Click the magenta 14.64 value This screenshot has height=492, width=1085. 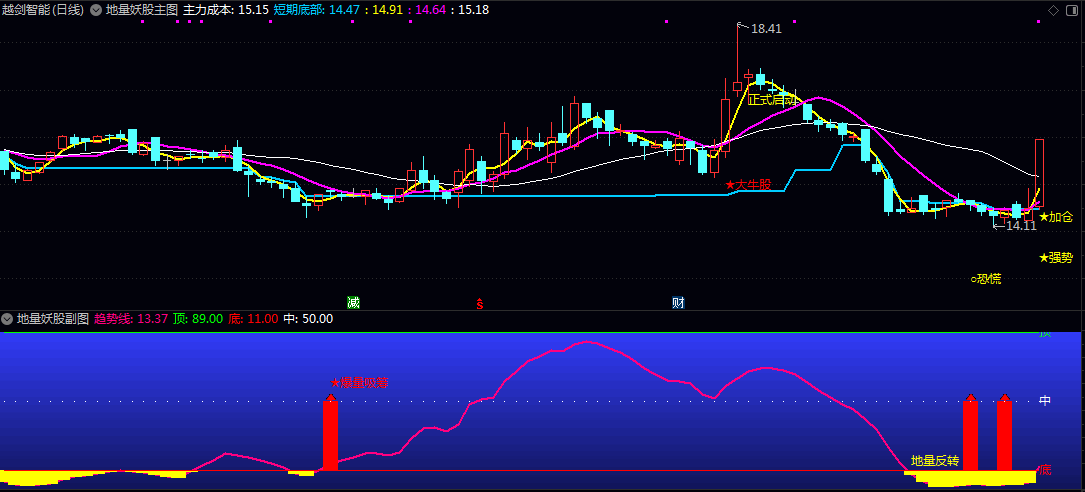point(431,10)
